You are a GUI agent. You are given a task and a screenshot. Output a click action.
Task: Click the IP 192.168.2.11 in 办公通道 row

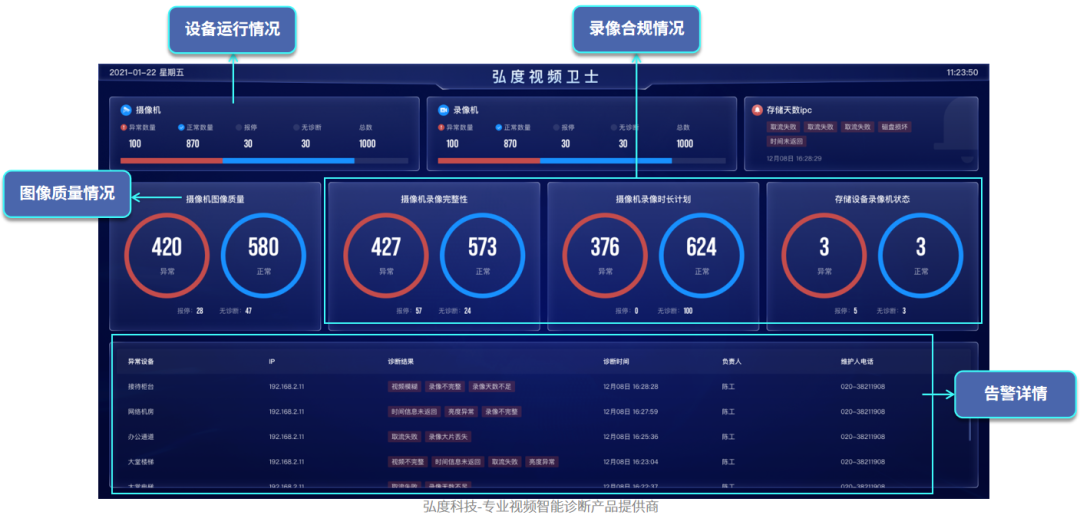pos(287,437)
